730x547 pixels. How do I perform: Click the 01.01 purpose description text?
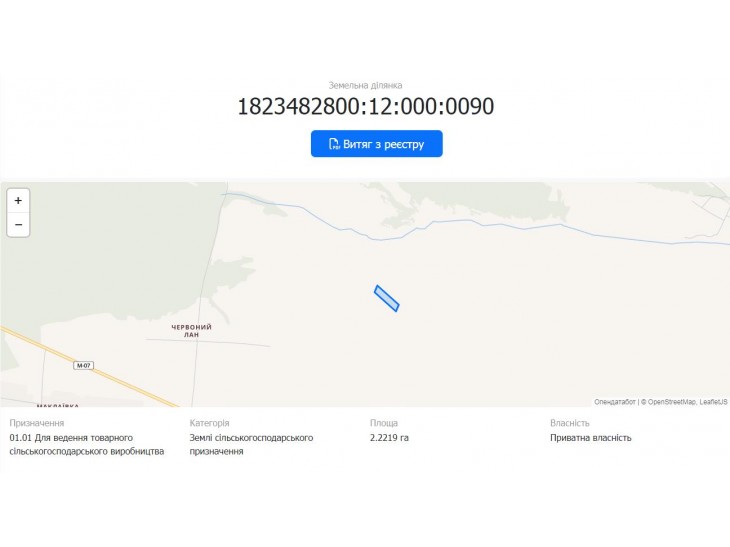[x=87, y=445]
